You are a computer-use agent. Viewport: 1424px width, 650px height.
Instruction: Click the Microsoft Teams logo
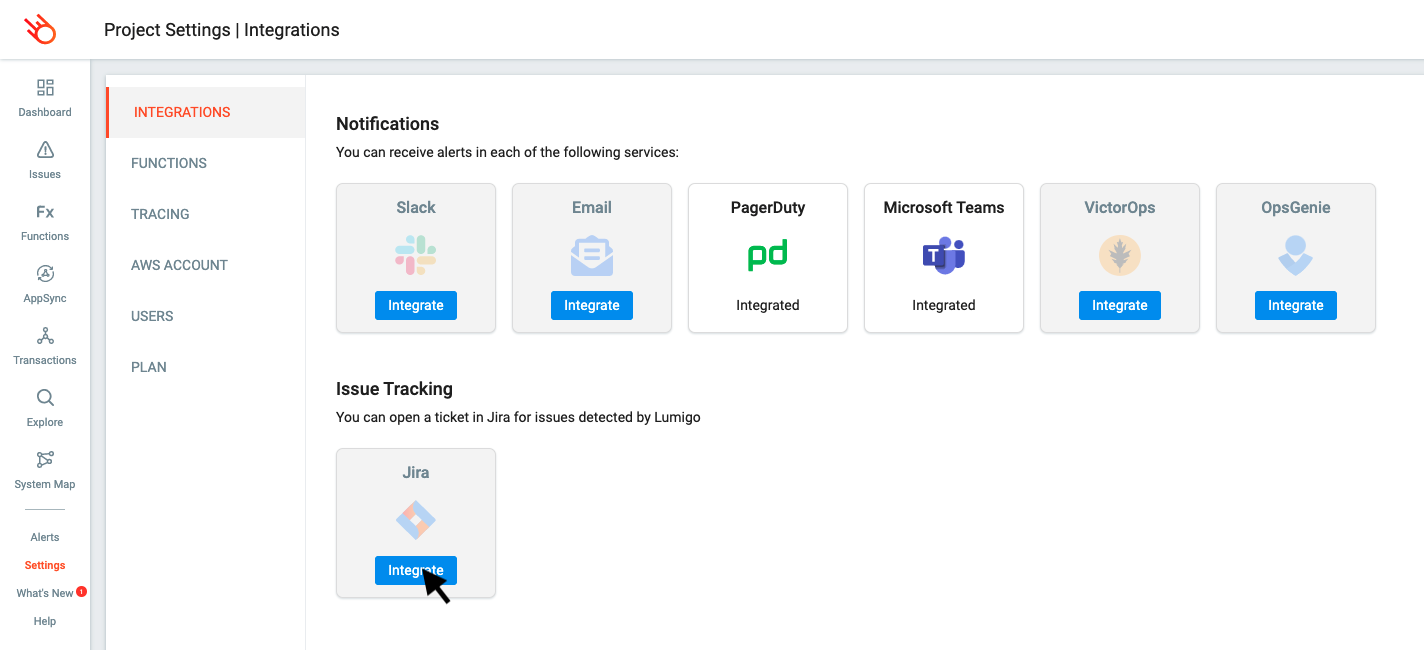pyautogui.click(x=944, y=255)
